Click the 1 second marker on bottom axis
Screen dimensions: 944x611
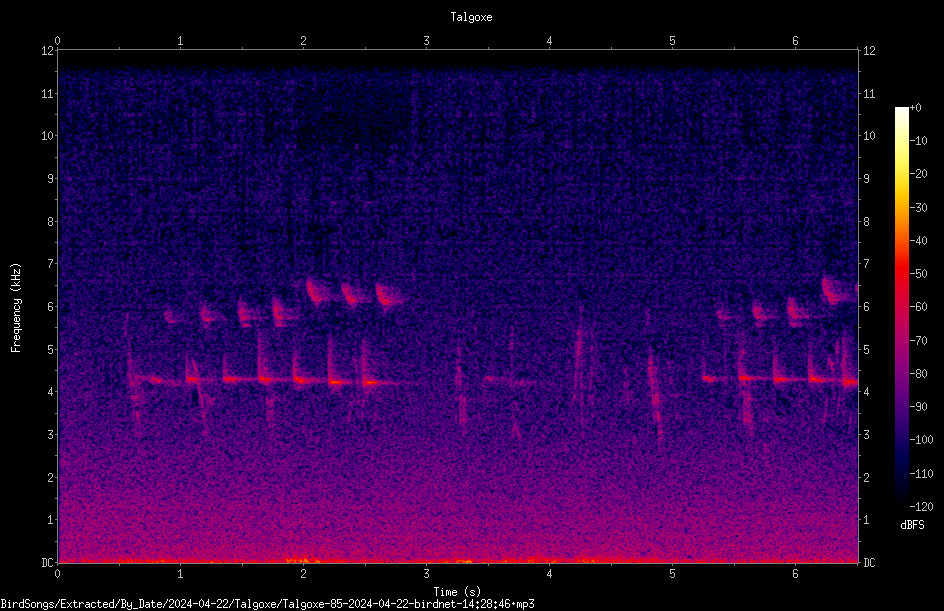coord(180,574)
